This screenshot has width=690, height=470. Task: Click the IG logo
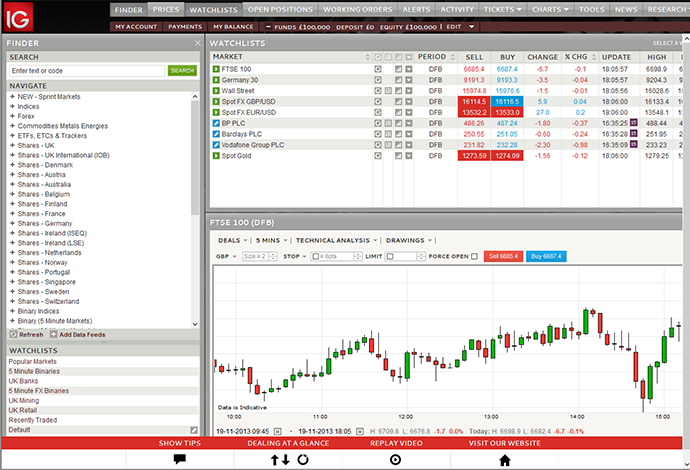pyautogui.click(x=17, y=17)
